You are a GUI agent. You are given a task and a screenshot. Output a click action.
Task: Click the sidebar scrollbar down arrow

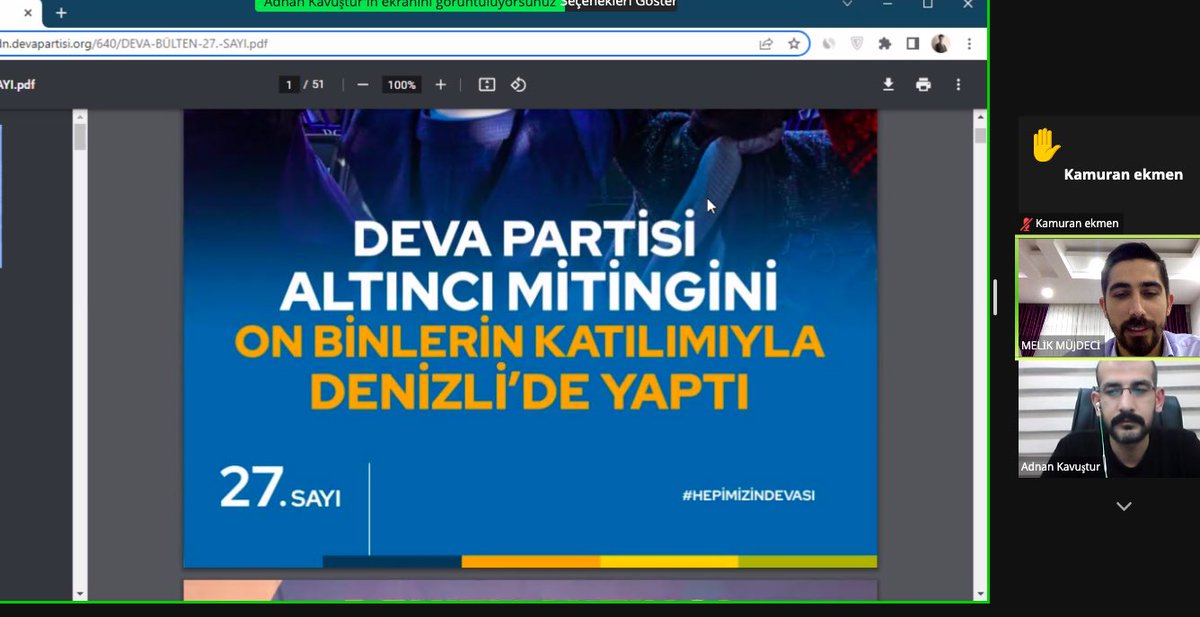80,594
